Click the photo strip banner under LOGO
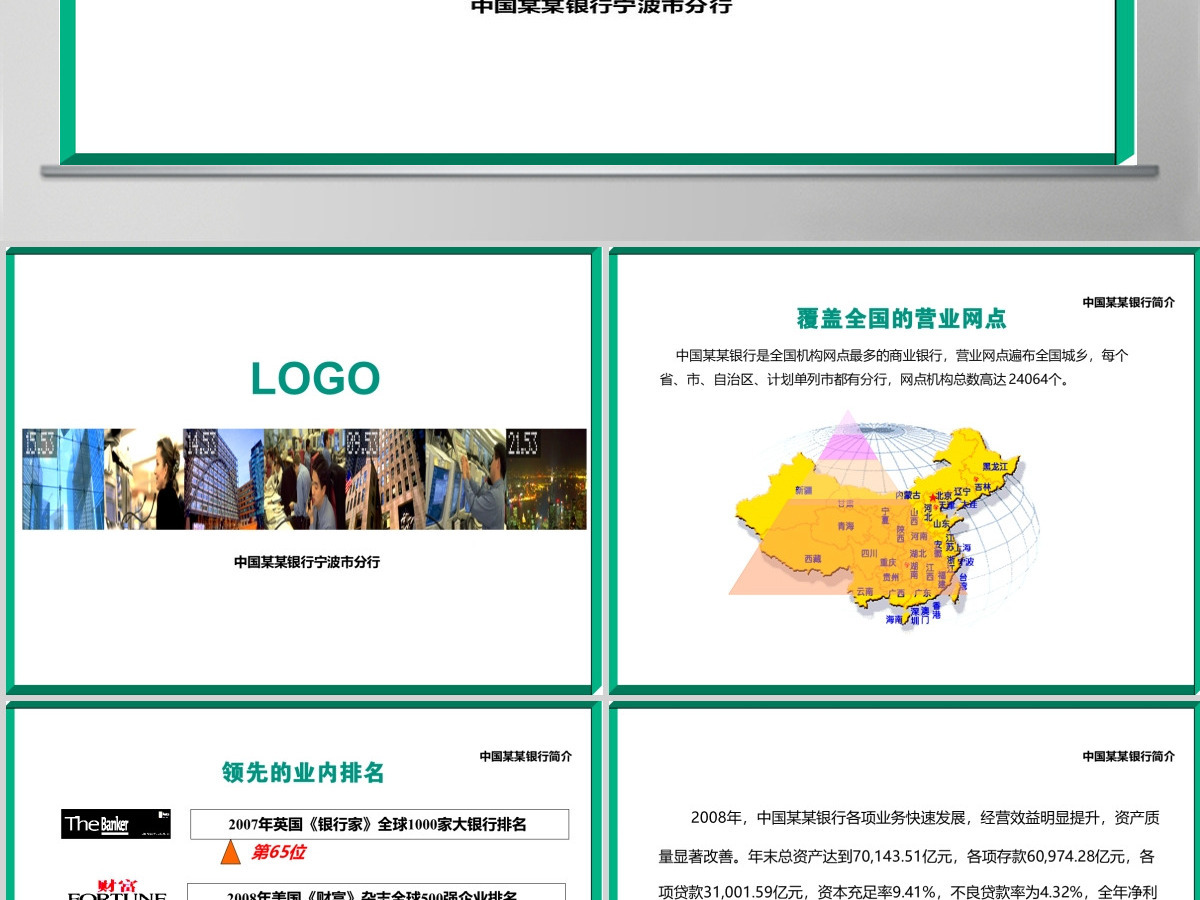This screenshot has width=1200, height=900. pos(304,479)
